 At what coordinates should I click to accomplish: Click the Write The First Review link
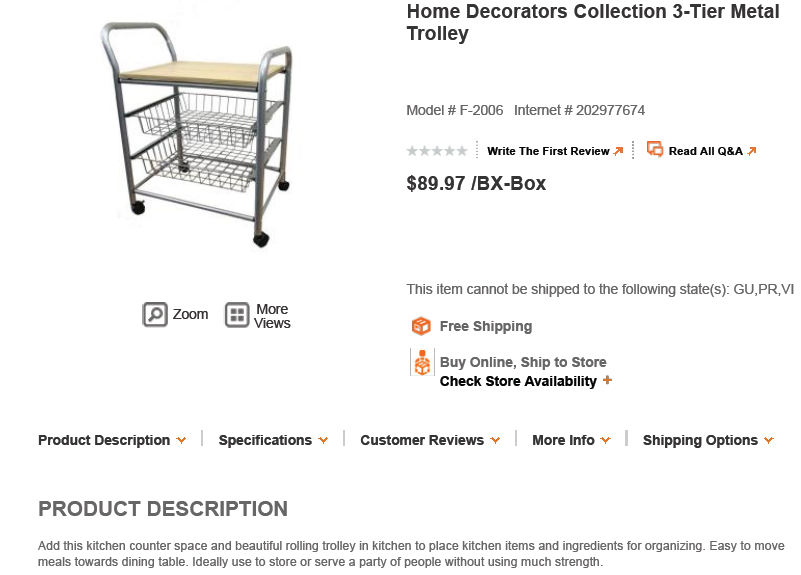tap(548, 151)
